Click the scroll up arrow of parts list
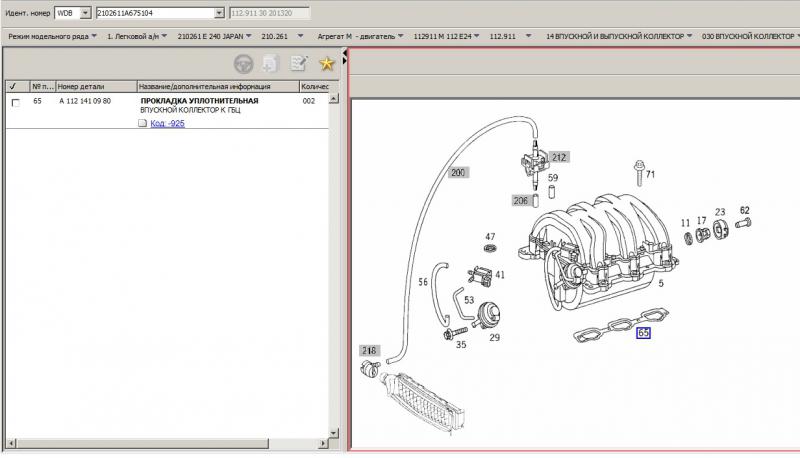Viewport: 800px width, 458px height. click(334, 98)
